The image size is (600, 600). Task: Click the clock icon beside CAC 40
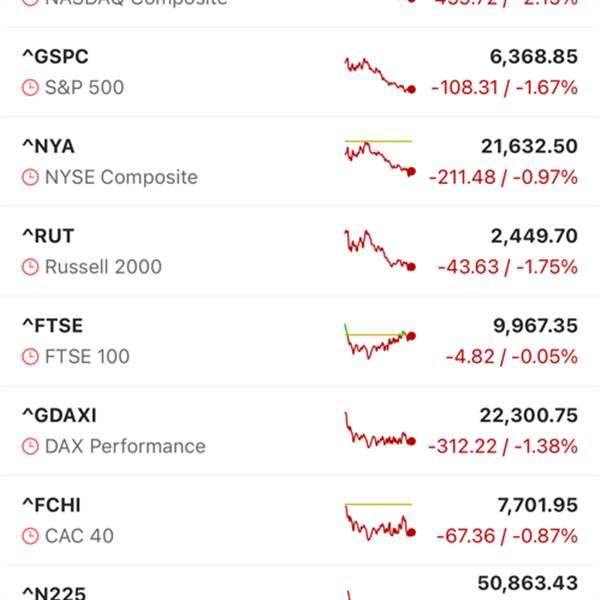coord(30,536)
